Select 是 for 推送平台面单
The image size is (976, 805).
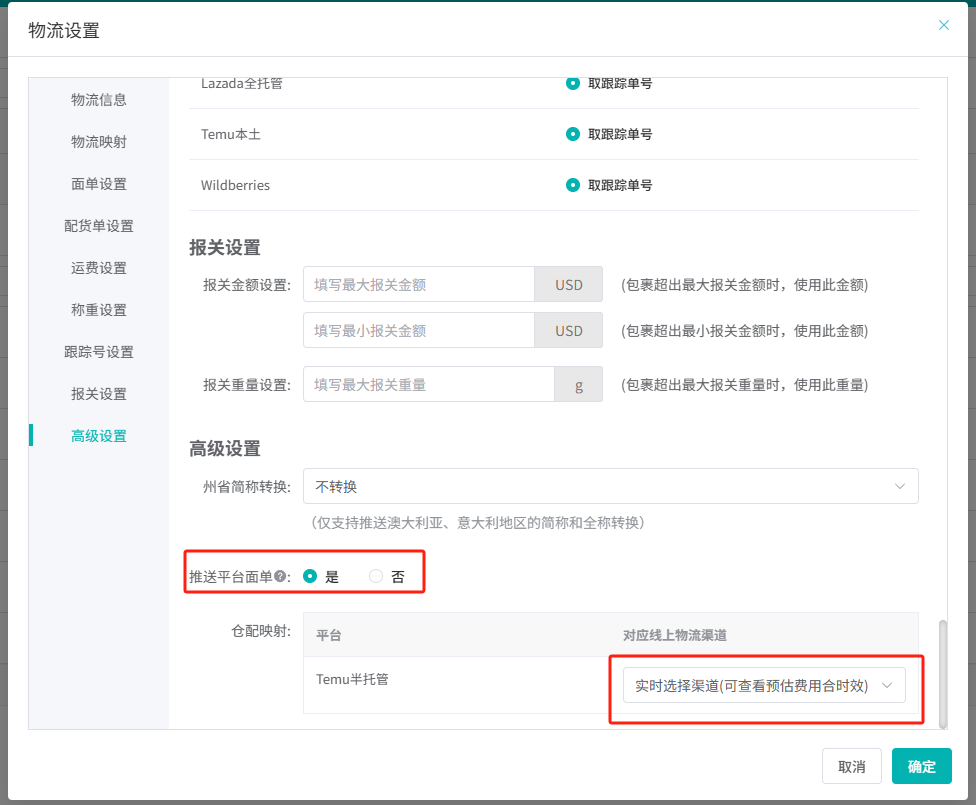click(x=310, y=576)
